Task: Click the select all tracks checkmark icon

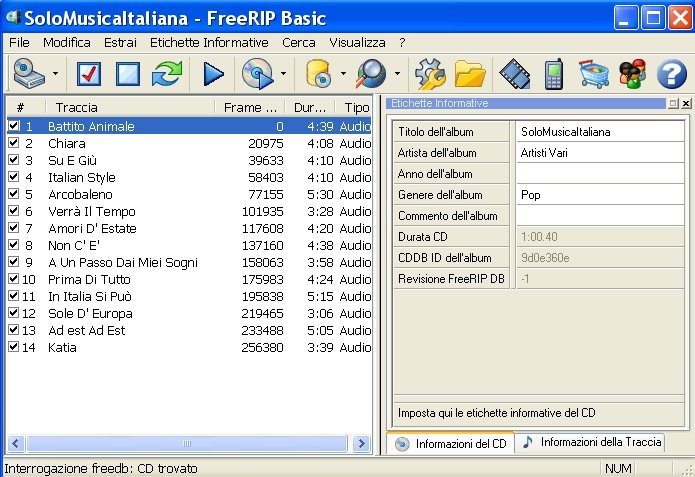Action: click(89, 74)
